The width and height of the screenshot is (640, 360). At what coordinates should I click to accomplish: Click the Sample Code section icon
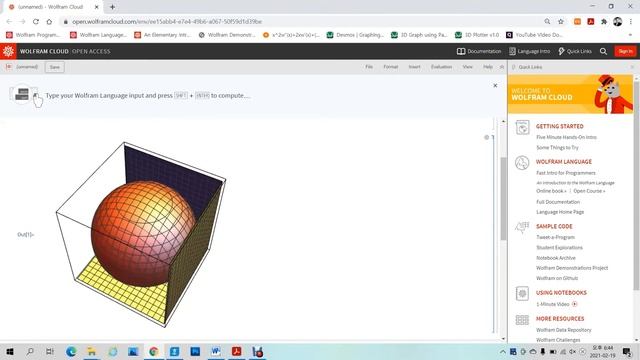pos(522,227)
